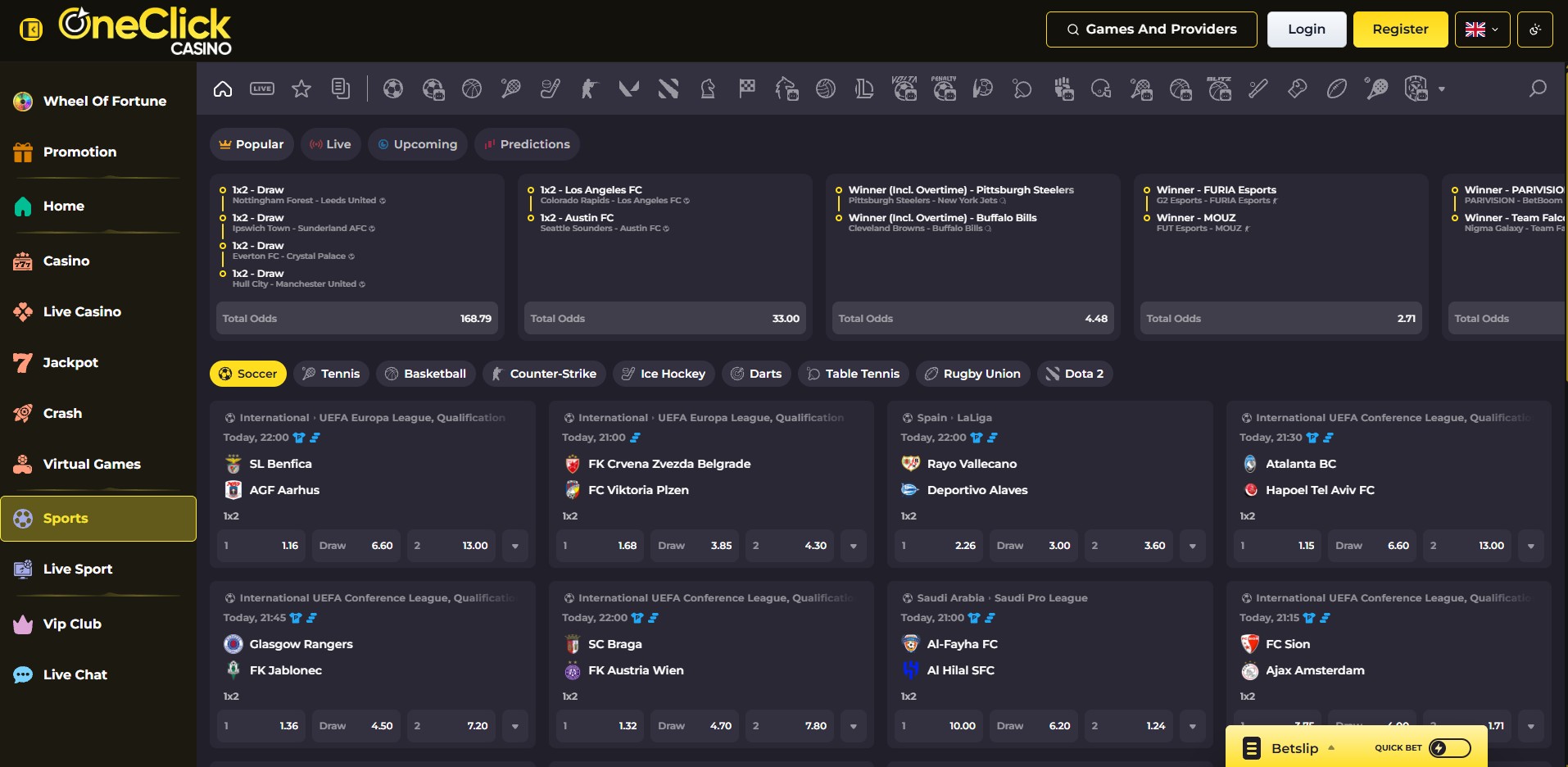This screenshot has width=1568, height=767.
Task: Select the tennis racket sport icon
Action: (x=511, y=88)
